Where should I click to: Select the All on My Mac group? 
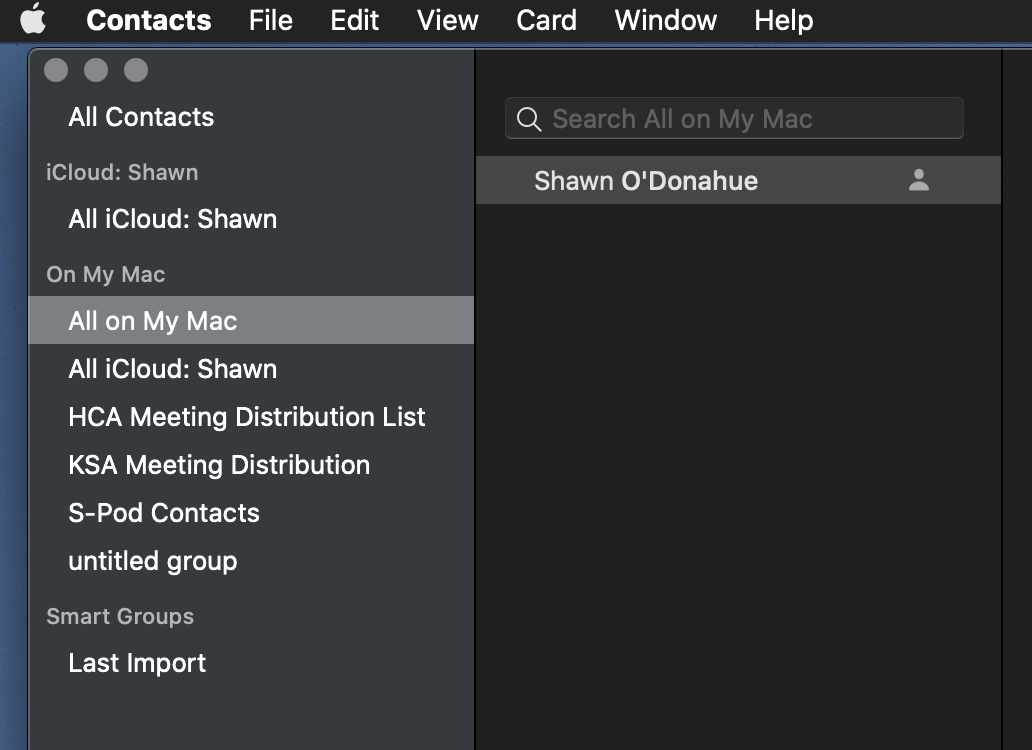pos(152,321)
